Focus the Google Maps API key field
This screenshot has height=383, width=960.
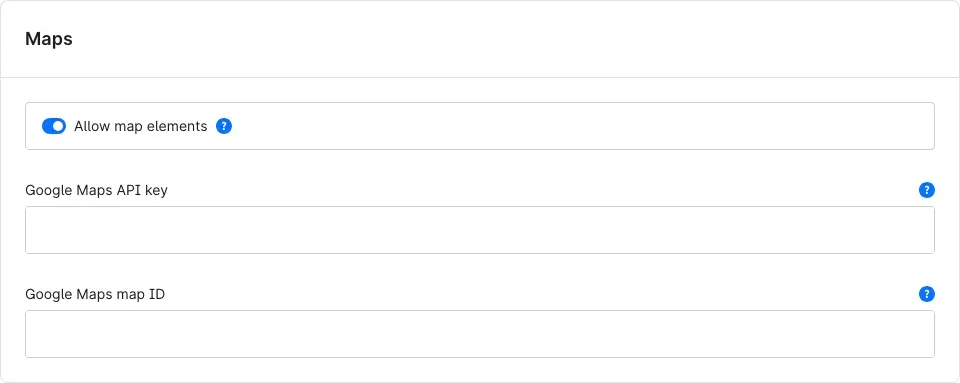tap(480, 230)
